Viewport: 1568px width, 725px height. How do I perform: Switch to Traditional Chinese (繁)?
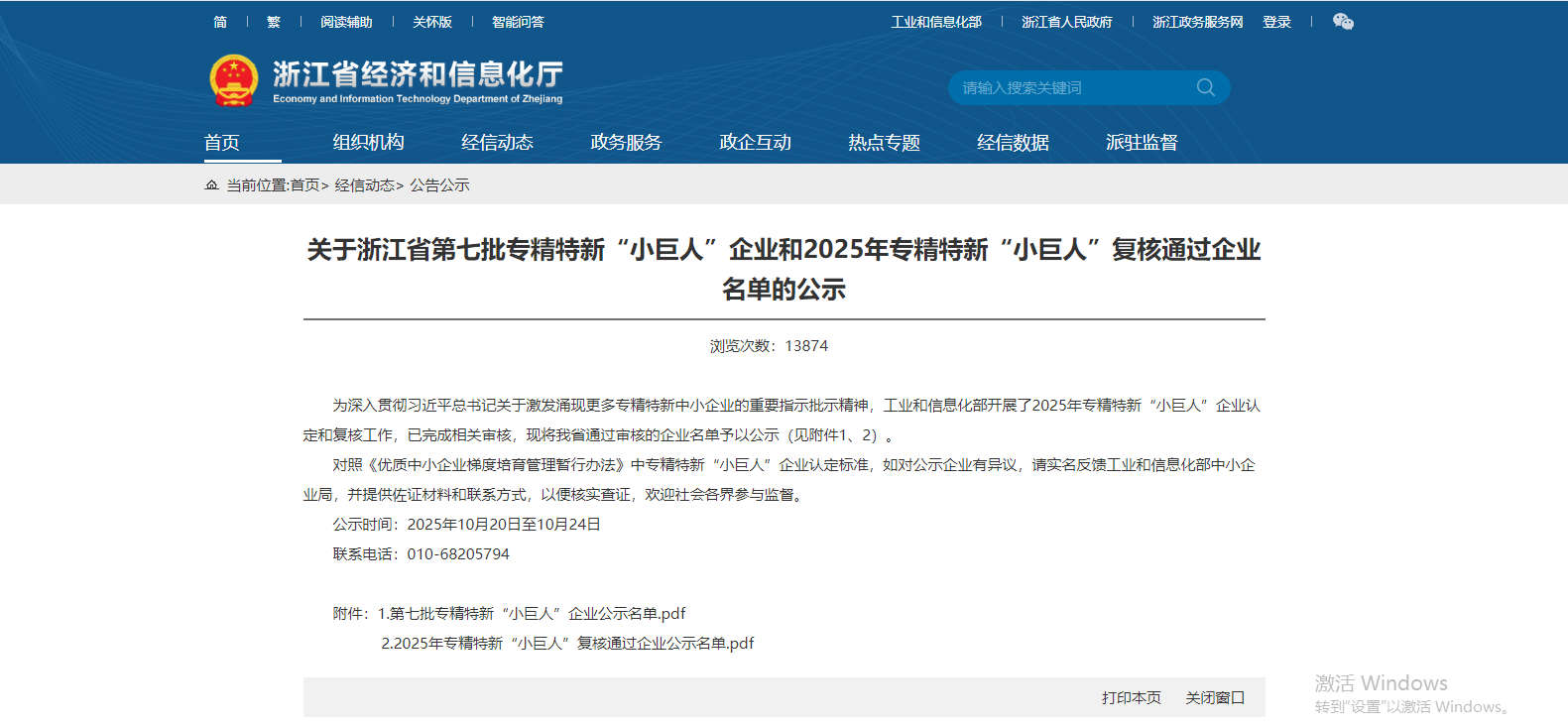(x=274, y=22)
